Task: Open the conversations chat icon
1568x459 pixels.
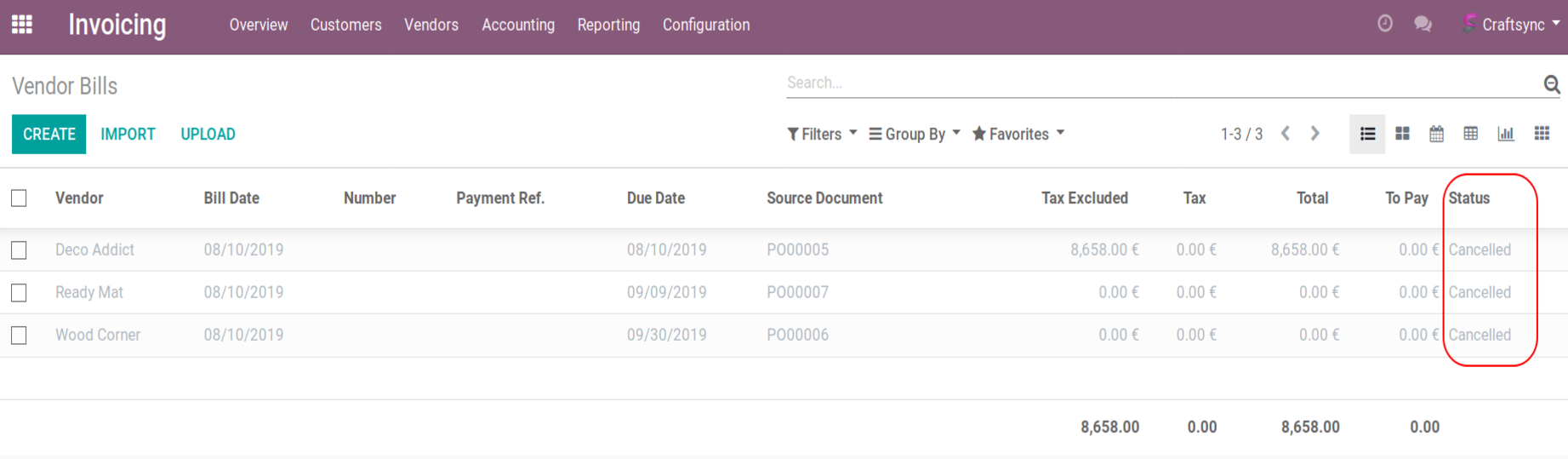Action: coord(1423,24)
